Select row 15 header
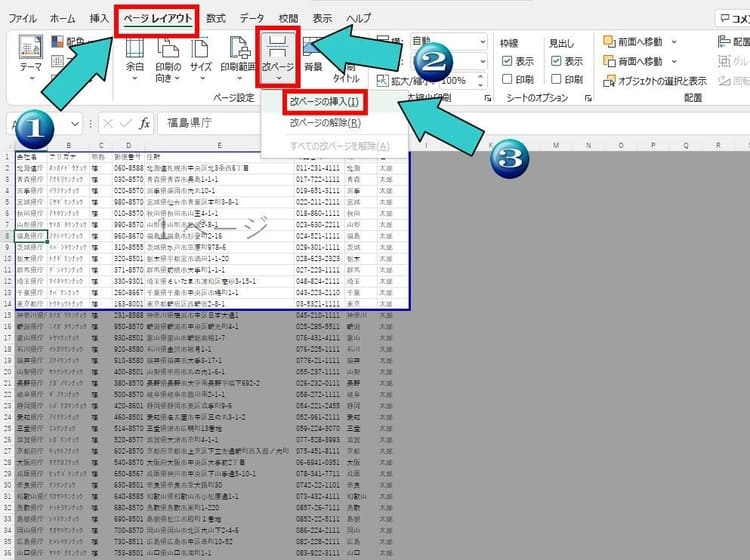The width and height of the screenshot is (750, 560). (7, 315)
